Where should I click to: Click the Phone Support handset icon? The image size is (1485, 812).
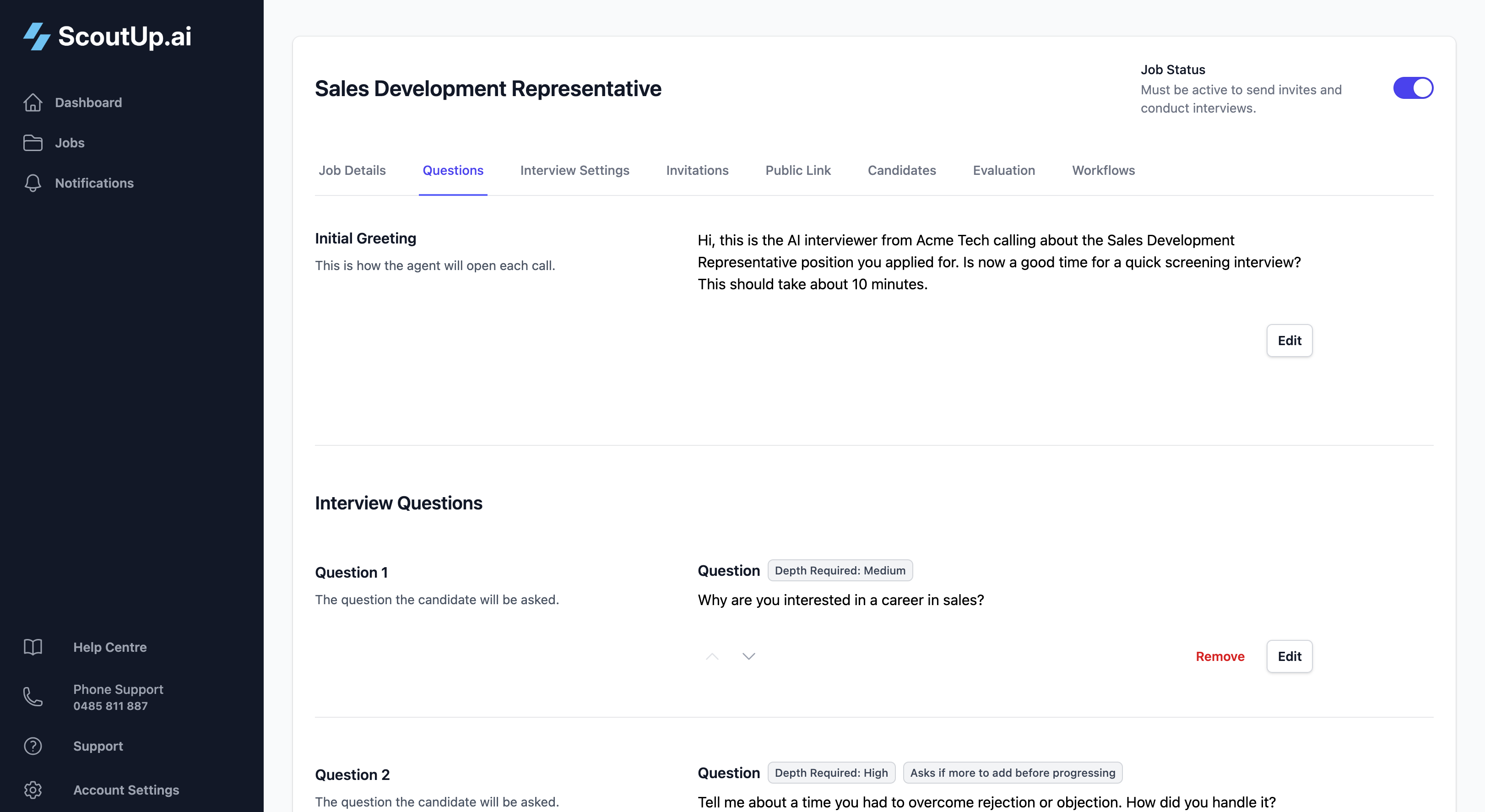point(33,697)
